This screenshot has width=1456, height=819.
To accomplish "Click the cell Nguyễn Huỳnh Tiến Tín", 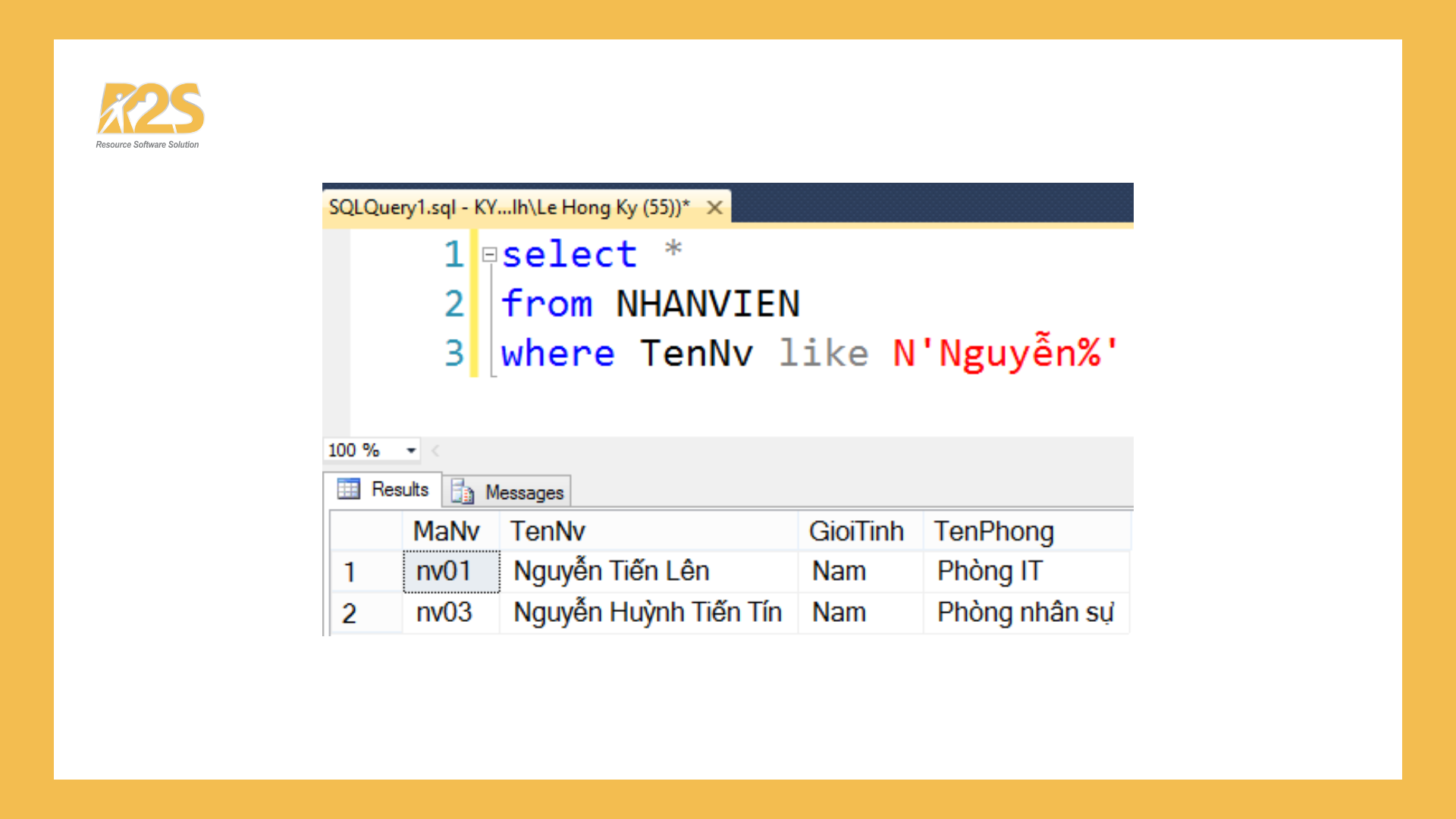I will tap(646, 611).
